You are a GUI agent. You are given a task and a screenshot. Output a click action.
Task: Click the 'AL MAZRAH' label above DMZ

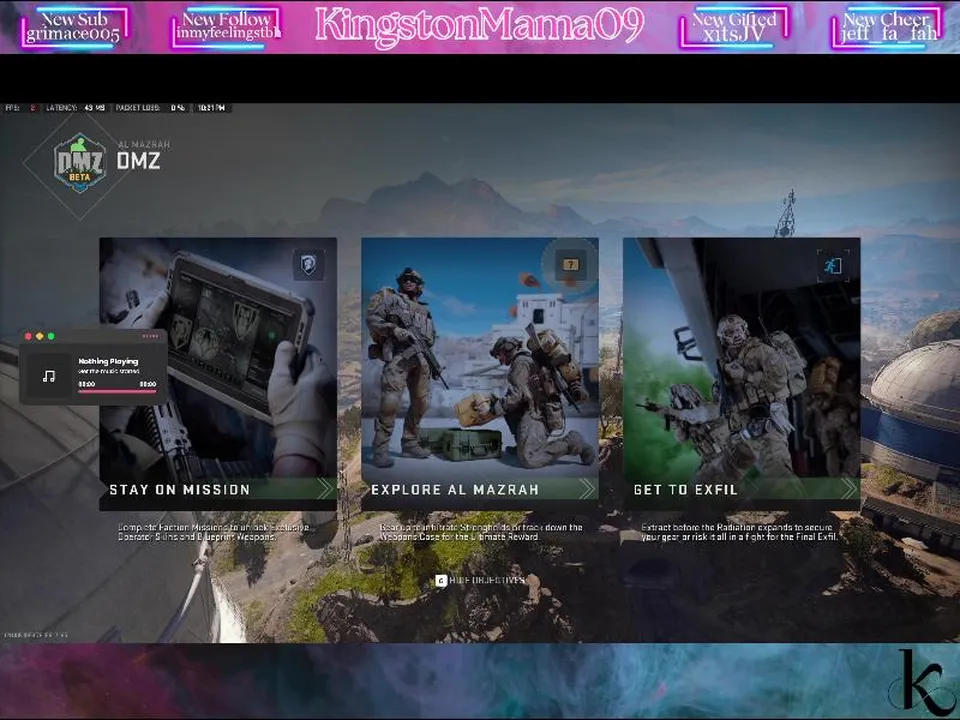click(x=144, y=145)
